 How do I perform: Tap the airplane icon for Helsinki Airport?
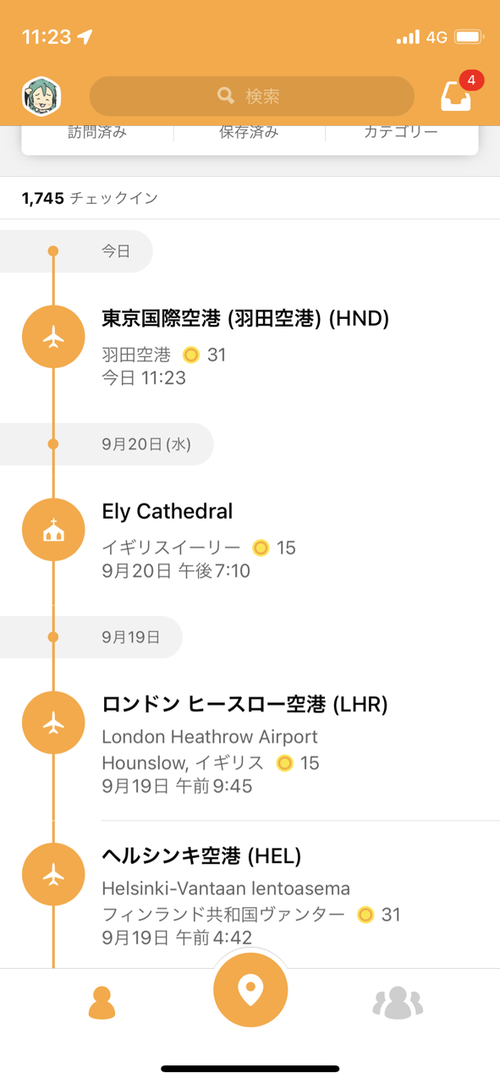[x=53, y=874]
